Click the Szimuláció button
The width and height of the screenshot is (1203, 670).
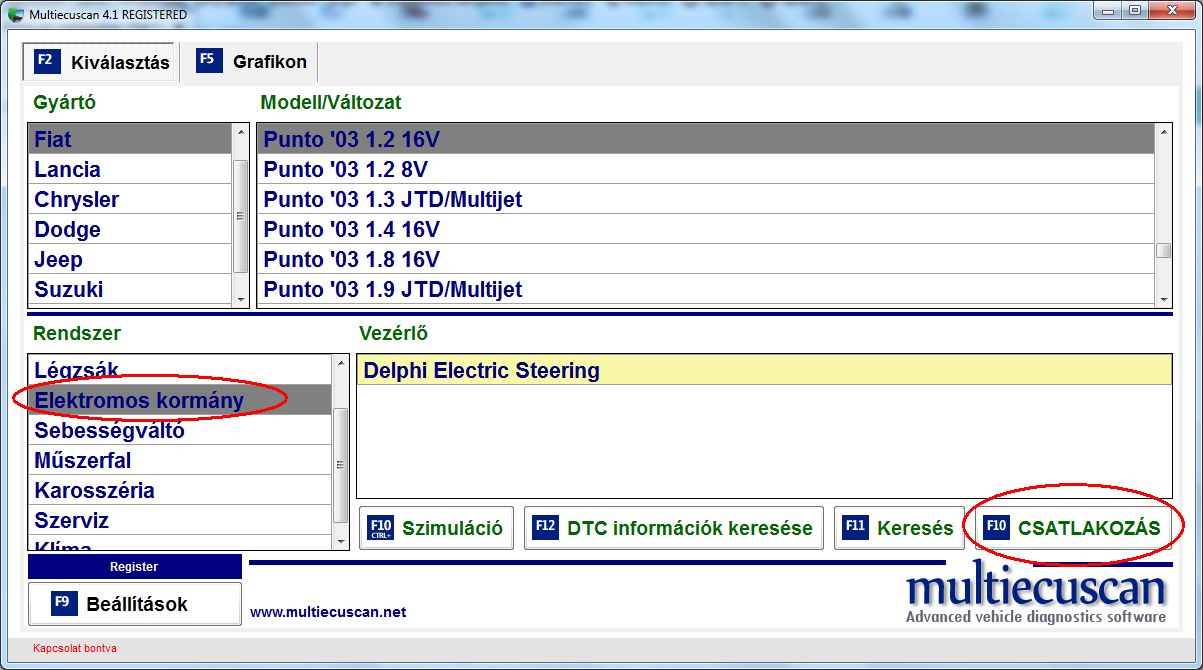436,528
